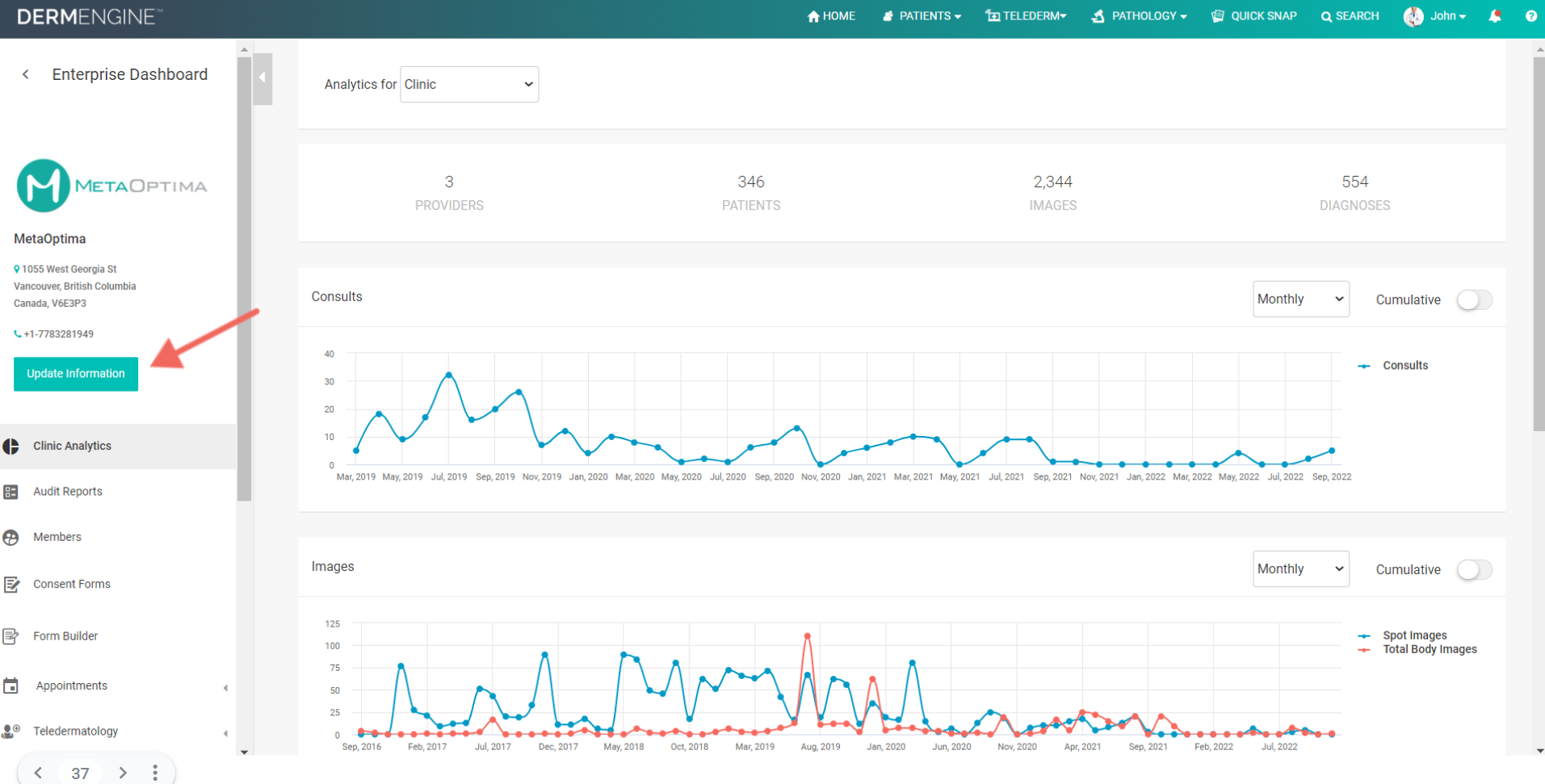
Task: Open the three-dot more options menu
Action: (155, 773)
